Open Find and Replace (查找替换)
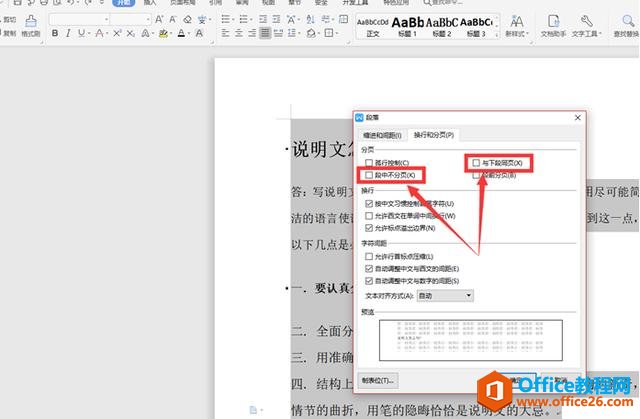The width and height of the screenshot is (640, 419). [x=626, y=26]
